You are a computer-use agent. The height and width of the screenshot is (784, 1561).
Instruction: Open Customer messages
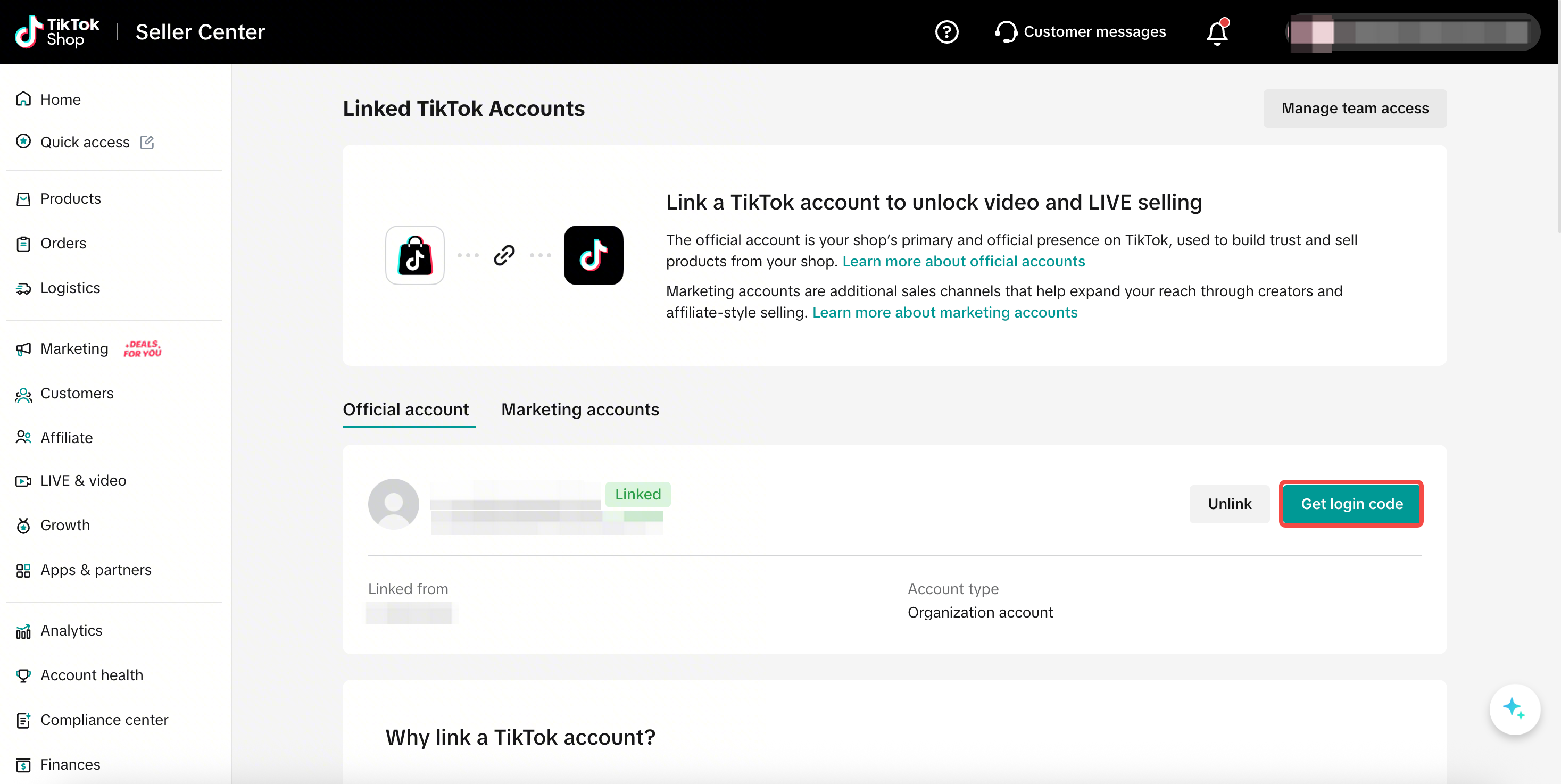point(1081,31)
